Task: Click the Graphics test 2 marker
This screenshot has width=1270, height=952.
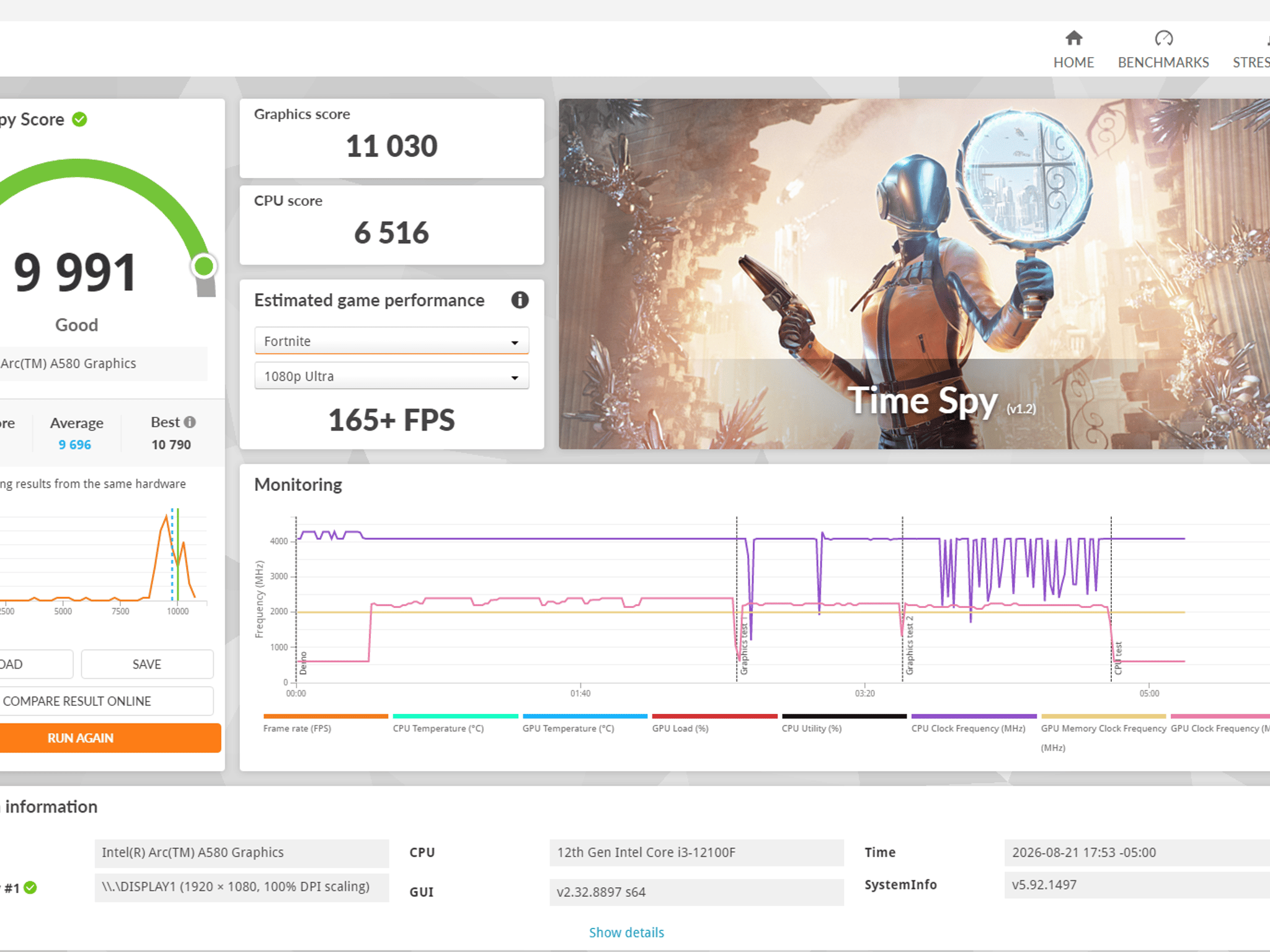Action: [909, 645]
